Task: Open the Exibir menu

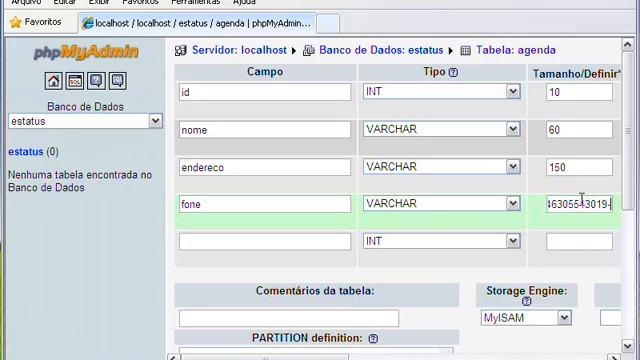Action: (x=99, y=2)
